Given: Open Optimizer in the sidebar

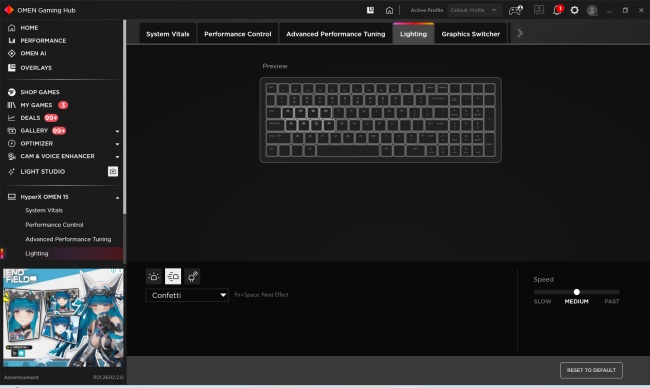Looking at the screenshot, I should tap(36, 144).
